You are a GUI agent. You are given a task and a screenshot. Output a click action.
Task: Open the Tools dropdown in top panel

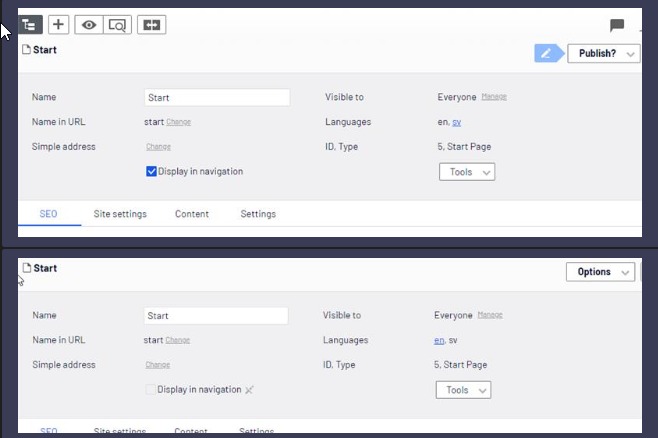pos(467,172)
